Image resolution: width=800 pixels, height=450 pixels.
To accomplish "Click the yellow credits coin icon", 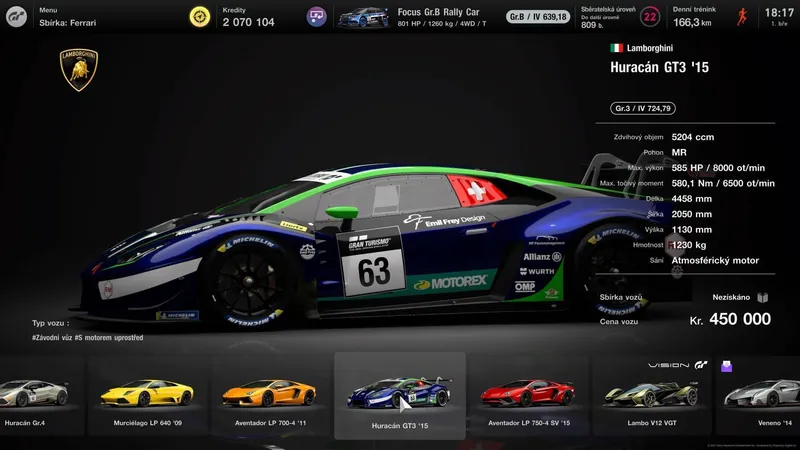I will pos(199,17).
